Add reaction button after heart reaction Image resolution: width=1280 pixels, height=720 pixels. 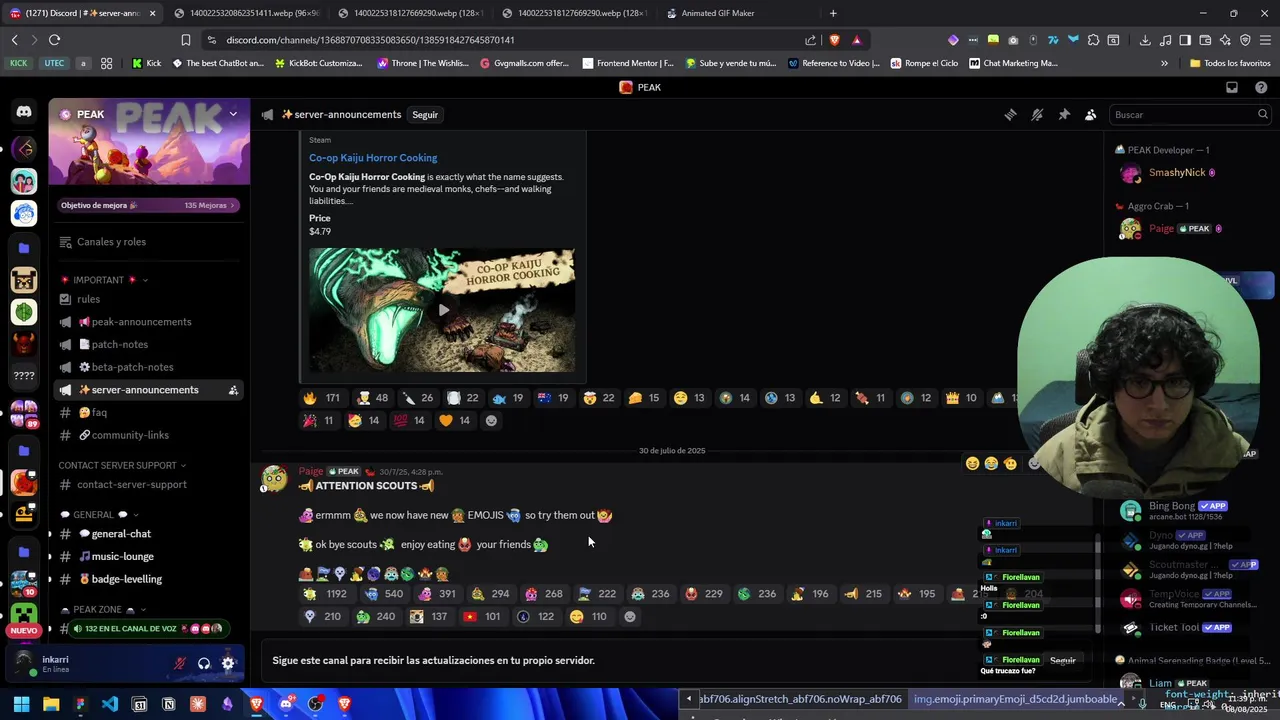[491, 421]
